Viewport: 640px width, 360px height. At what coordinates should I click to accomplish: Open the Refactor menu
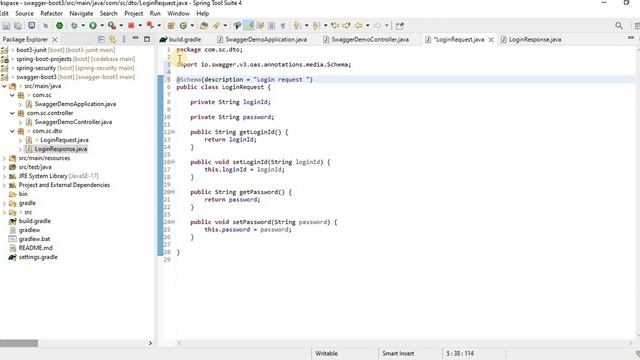(x=51, y=13)
